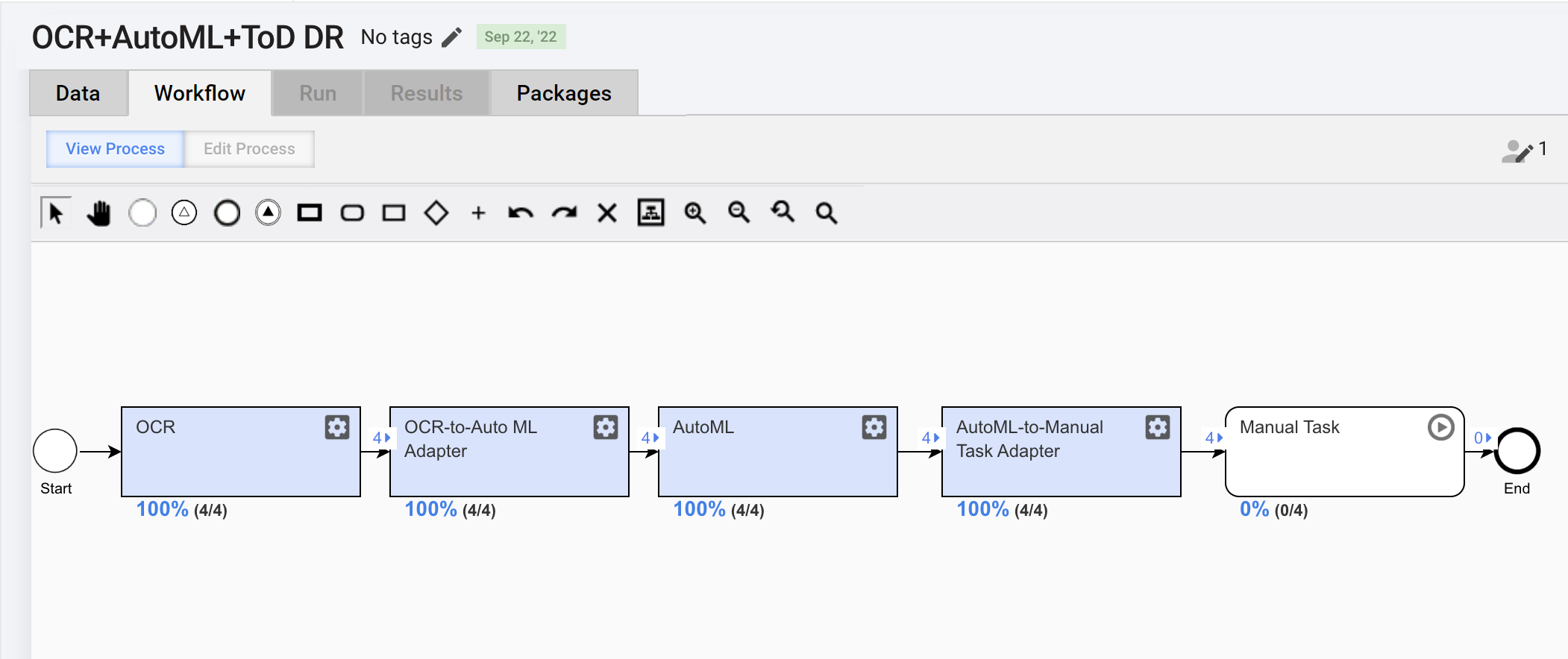Expand 4 counter after AutoML-to-Manual Task Adapter
Viewport: 1568px width, 659px height.
pos(1214,438)
